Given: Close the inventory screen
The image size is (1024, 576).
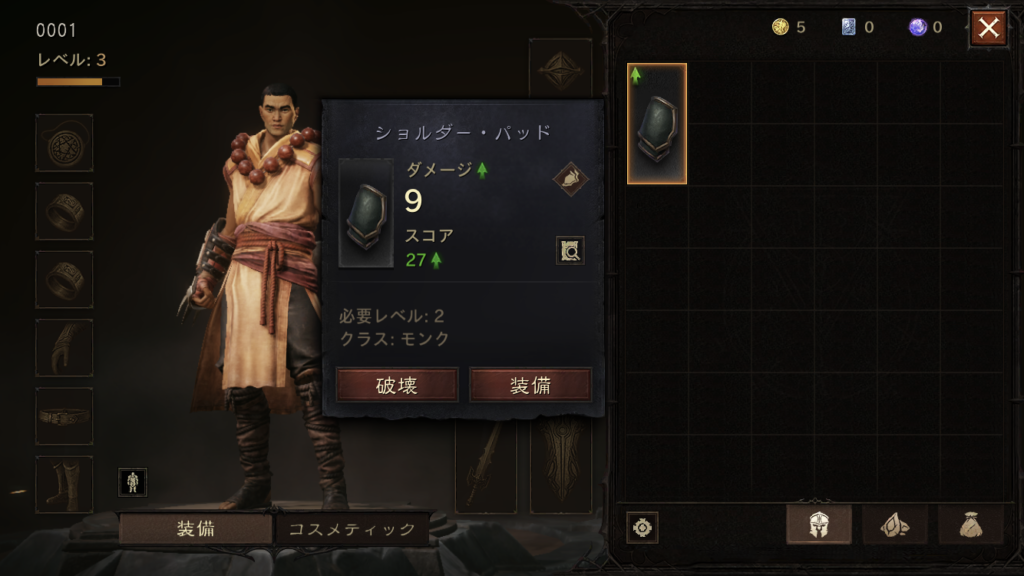Looking at the screenshot, I should [x=988, y=28].
